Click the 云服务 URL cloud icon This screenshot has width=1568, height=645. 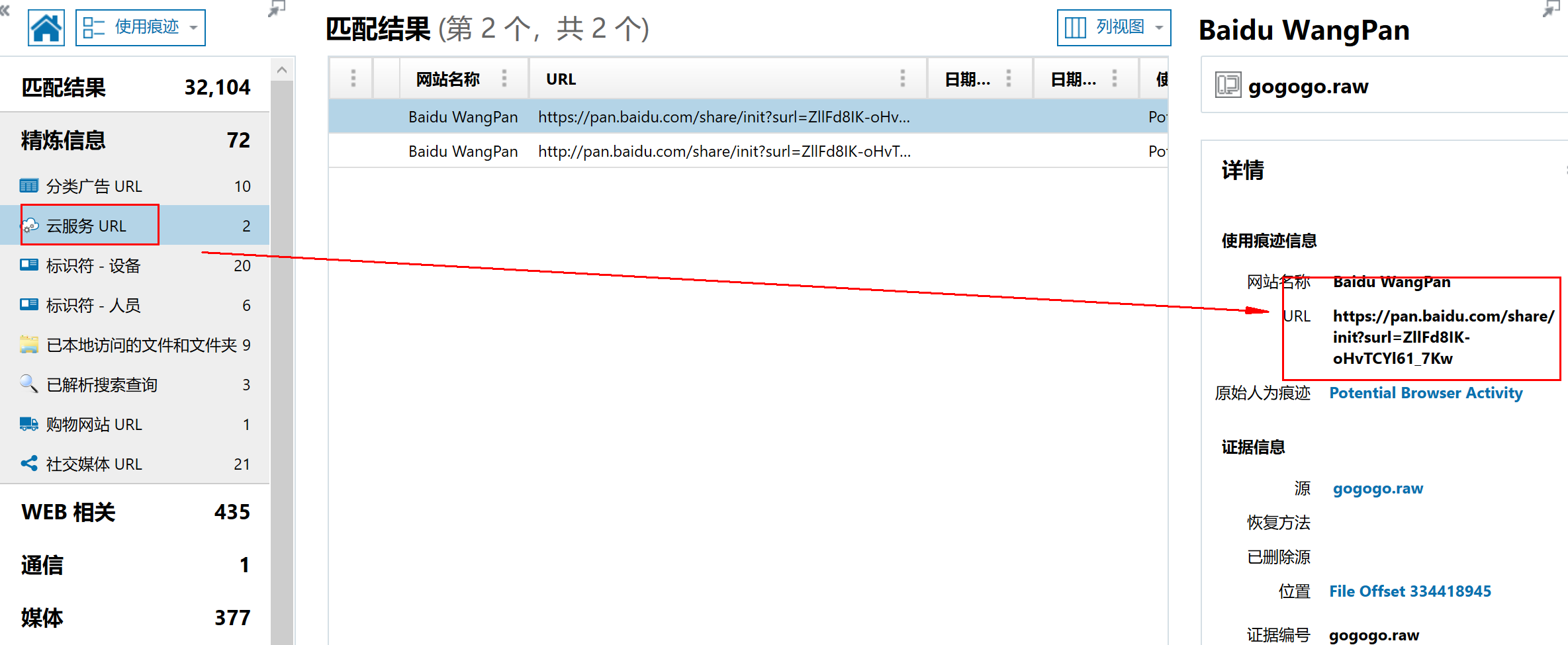[30, 226]
